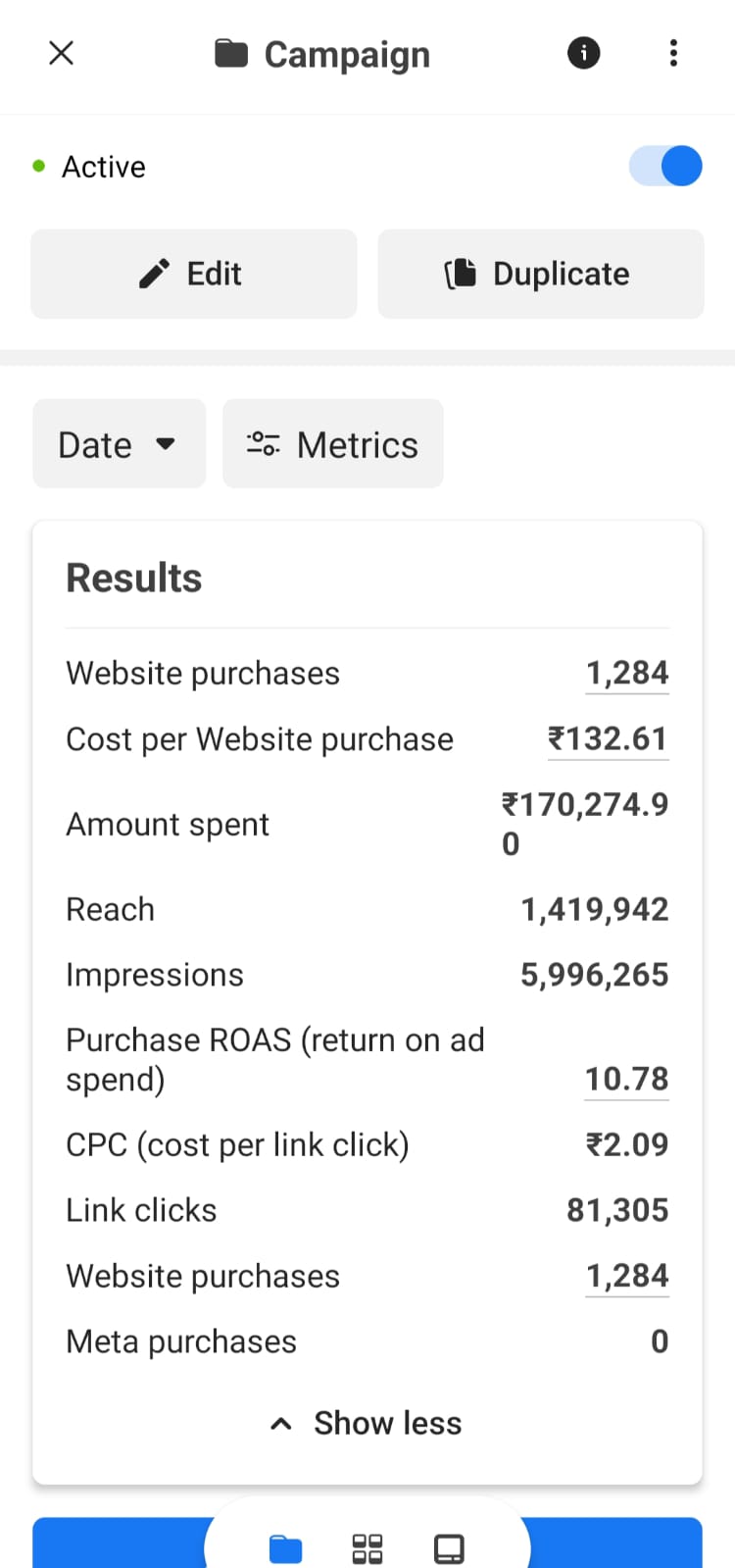Toggle the Active campaign switch off
This screenshot has width=735, height=1568.
[665, 166]
